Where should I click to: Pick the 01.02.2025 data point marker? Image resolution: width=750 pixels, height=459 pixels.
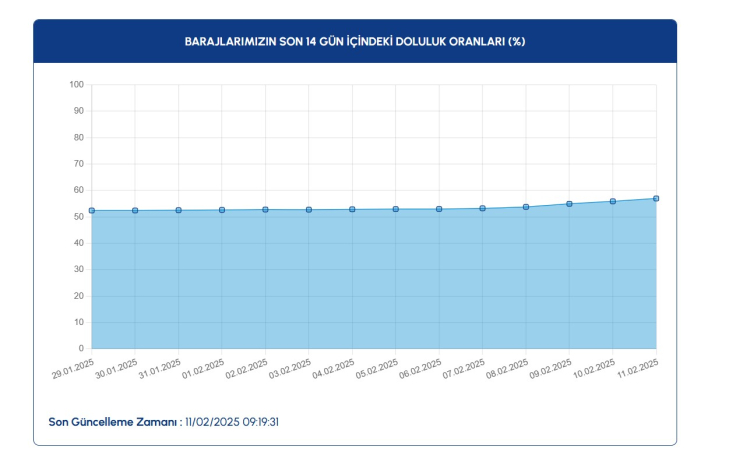pos(222,210)
